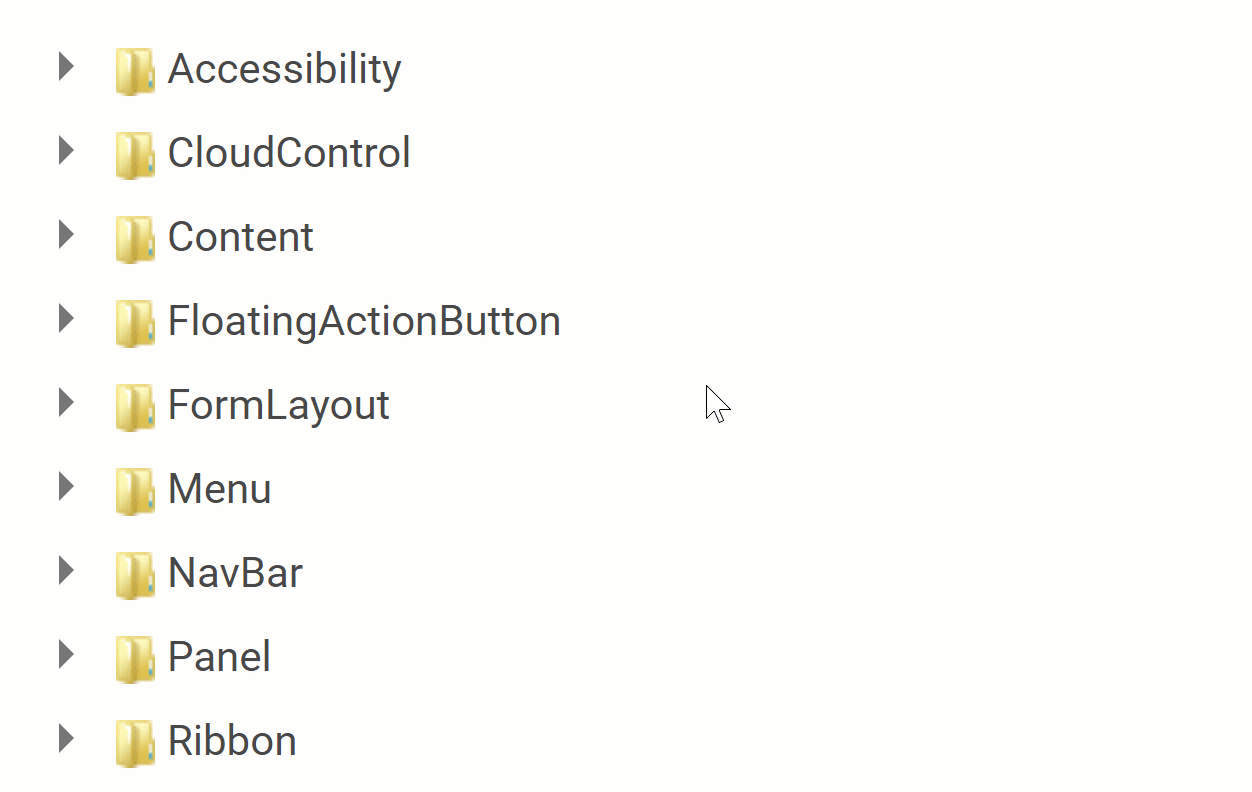Screen dimensions: 1252x792
Task: Click the FormLayout folder icon
Action: coord(134,407)
